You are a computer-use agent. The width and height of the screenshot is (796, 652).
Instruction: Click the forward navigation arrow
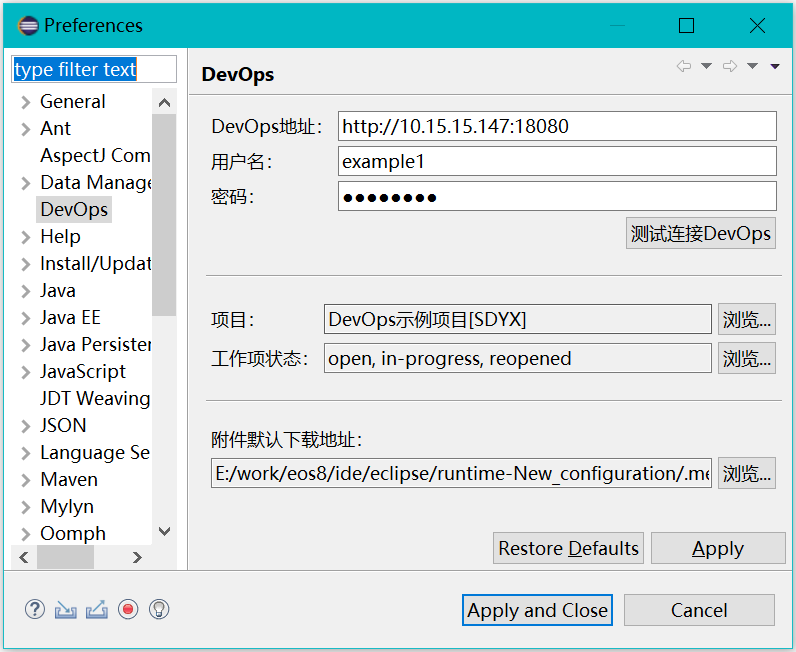tap(730, 66)
